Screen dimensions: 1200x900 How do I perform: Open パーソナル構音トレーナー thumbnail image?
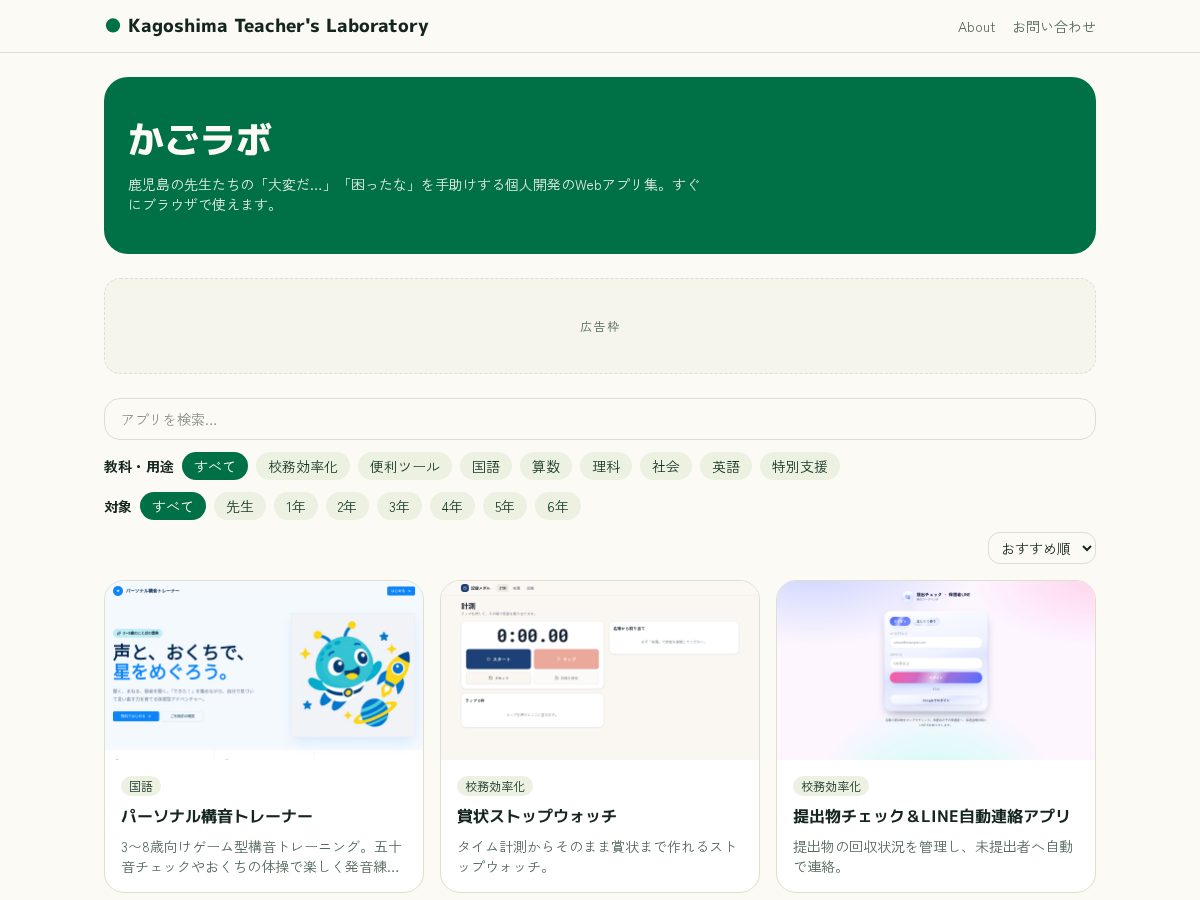(x=264, y=670)
